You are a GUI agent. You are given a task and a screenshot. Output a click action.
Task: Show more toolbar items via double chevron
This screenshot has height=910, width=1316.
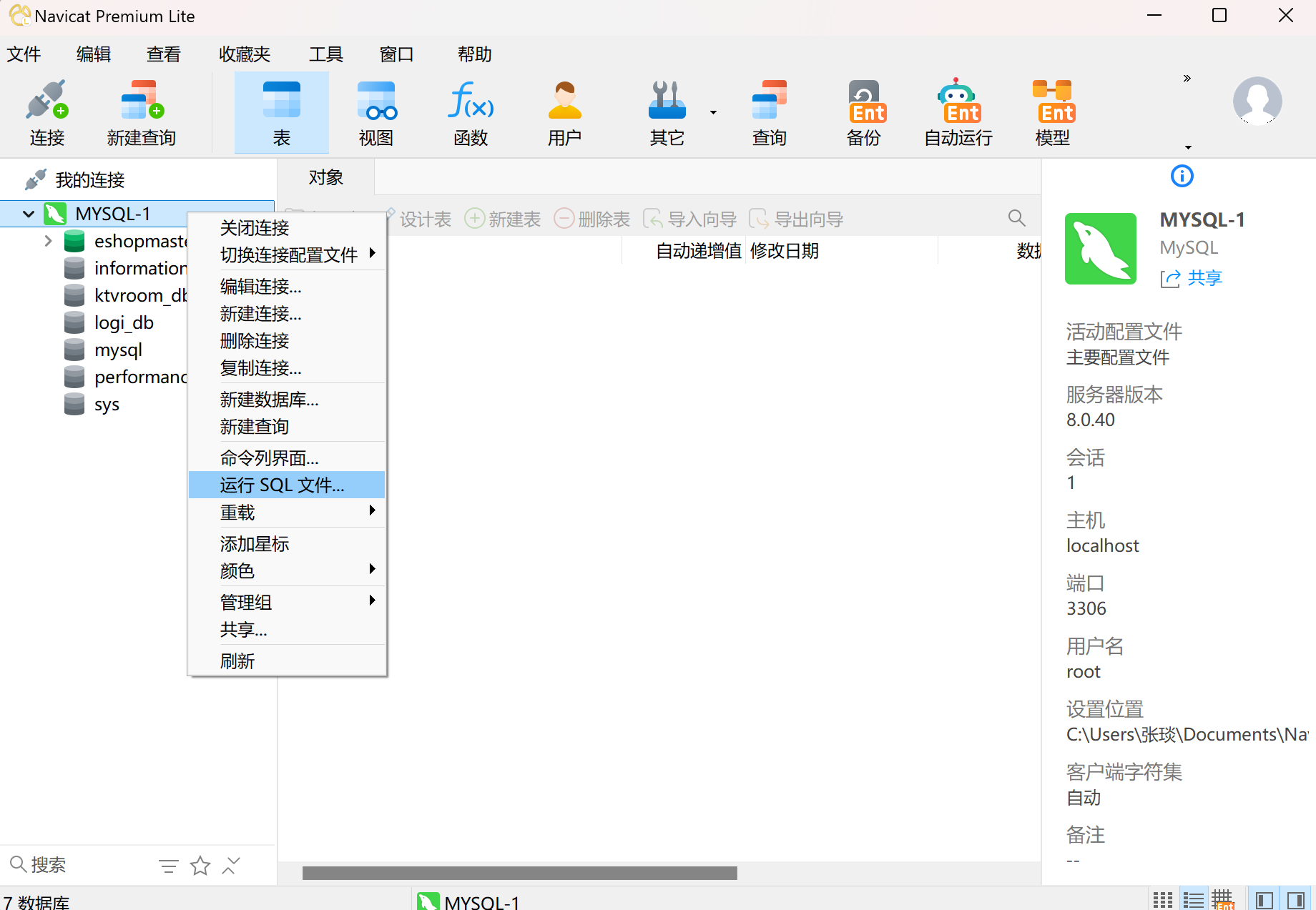pos(1187,78)
